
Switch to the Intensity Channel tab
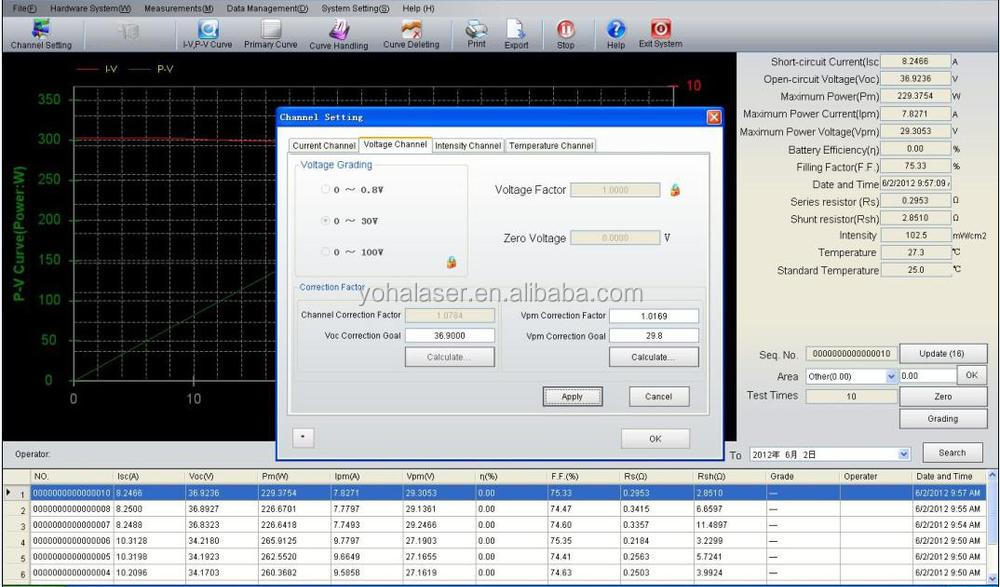[x=467, y=145]
